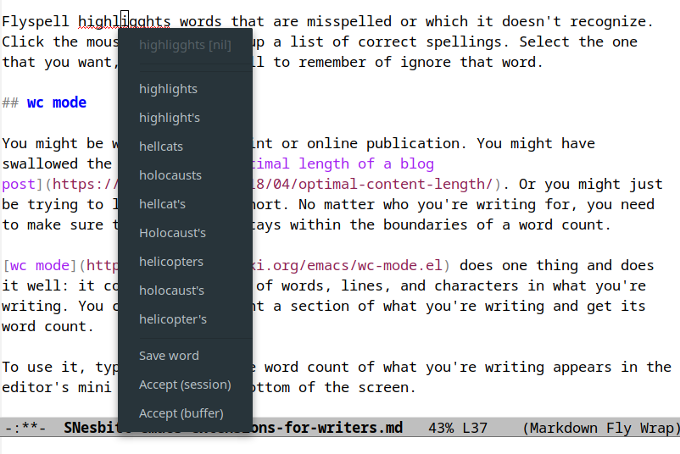Pick 'helicopters' spelling suggestion
The width and height of the screenshot is (680, 454).
click(x=171, y=262)
